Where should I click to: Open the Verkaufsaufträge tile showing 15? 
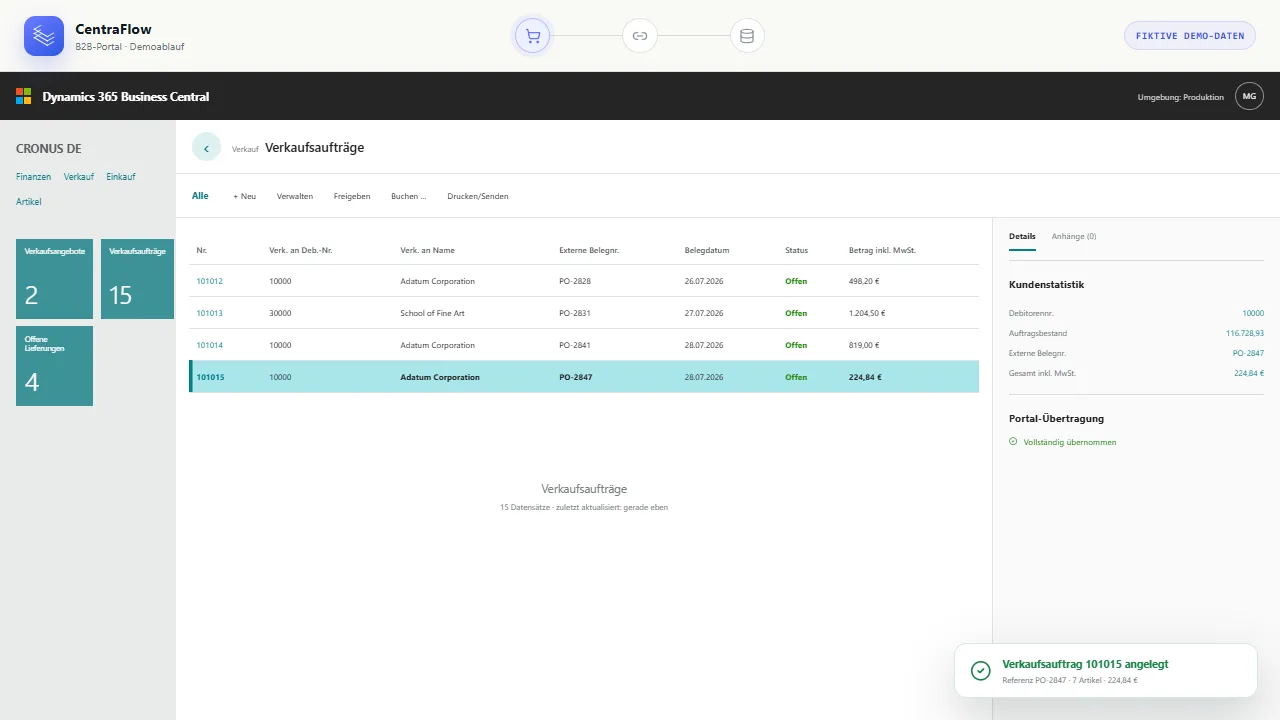coord(137,279)
